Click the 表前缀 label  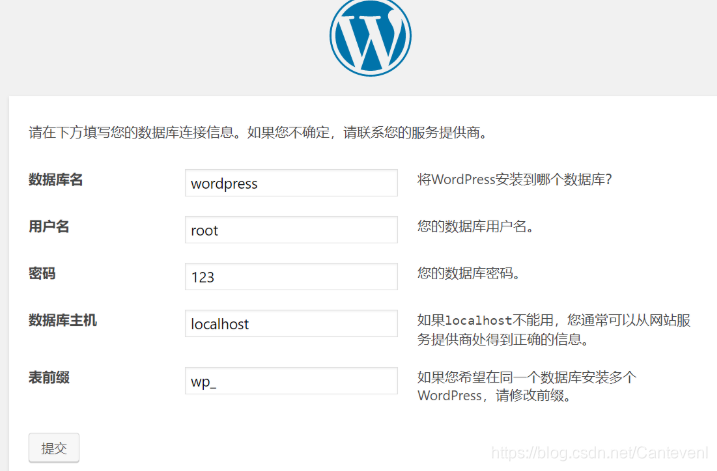point(49,377)
